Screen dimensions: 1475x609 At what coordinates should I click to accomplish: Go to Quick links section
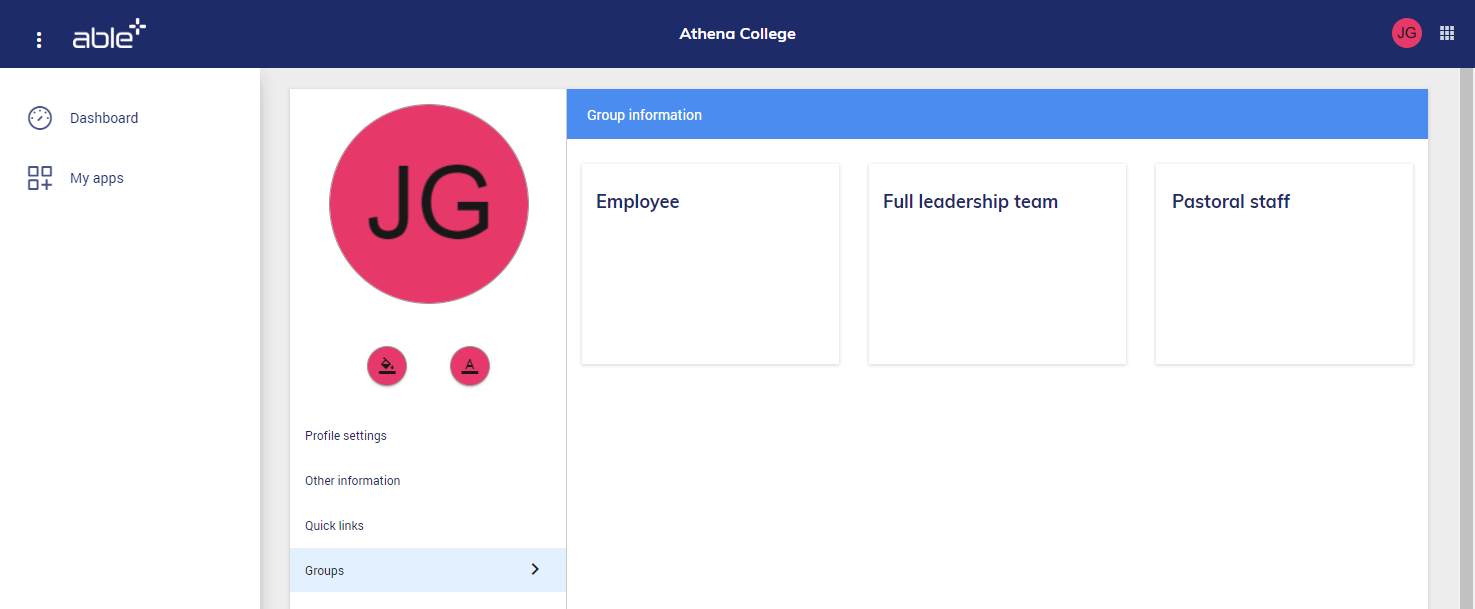coord(334,526)
